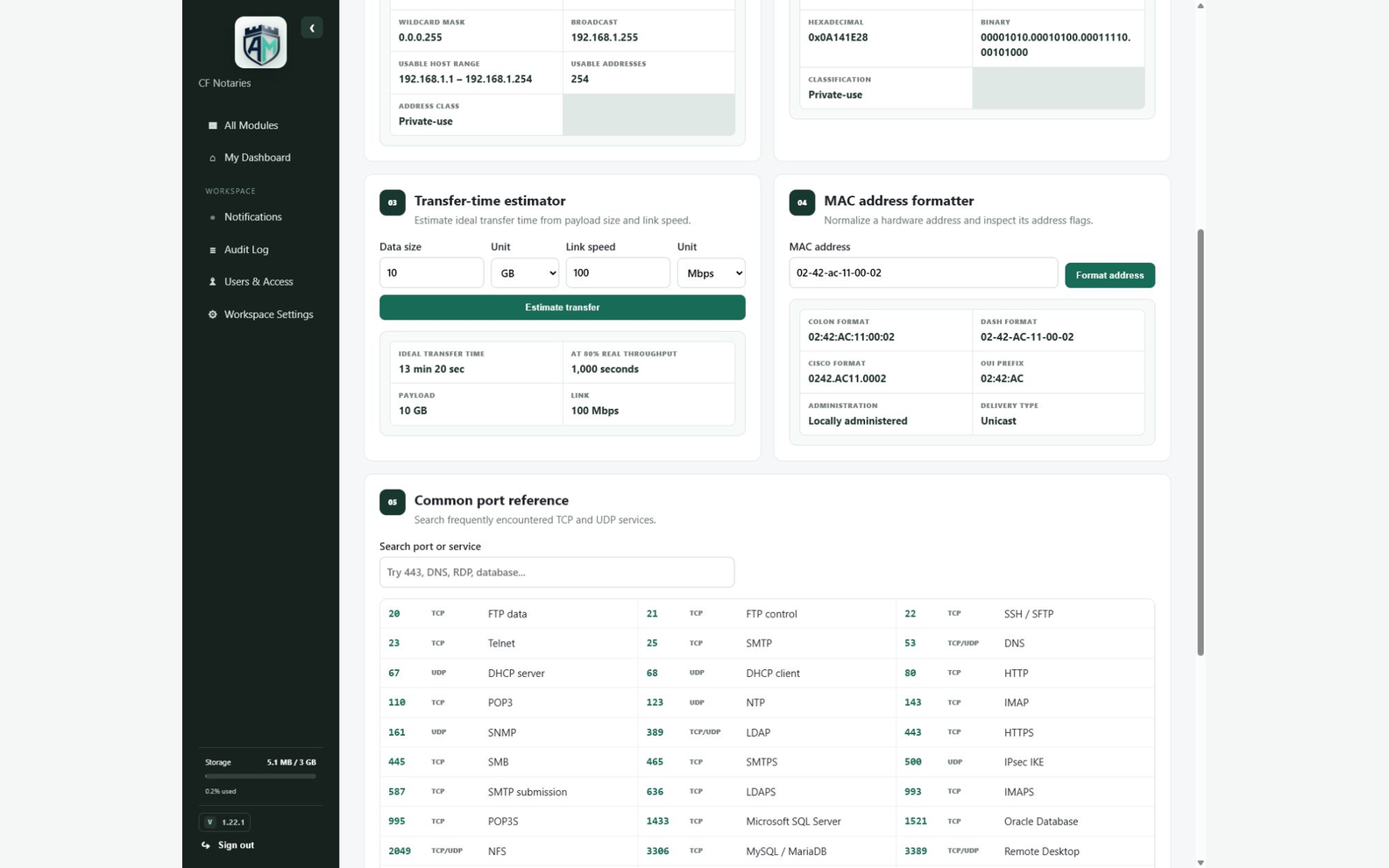The height and width of the screenshot is (868, 1389).
Task: Click the Link speed input field
Action: pos(618,273)
